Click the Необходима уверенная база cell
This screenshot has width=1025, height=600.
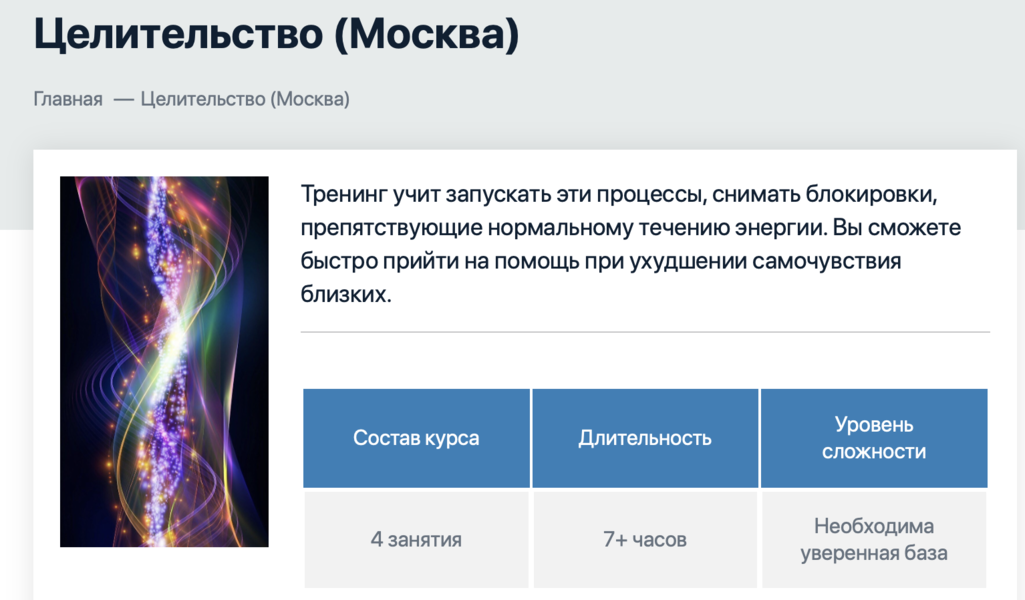[874, 540]
